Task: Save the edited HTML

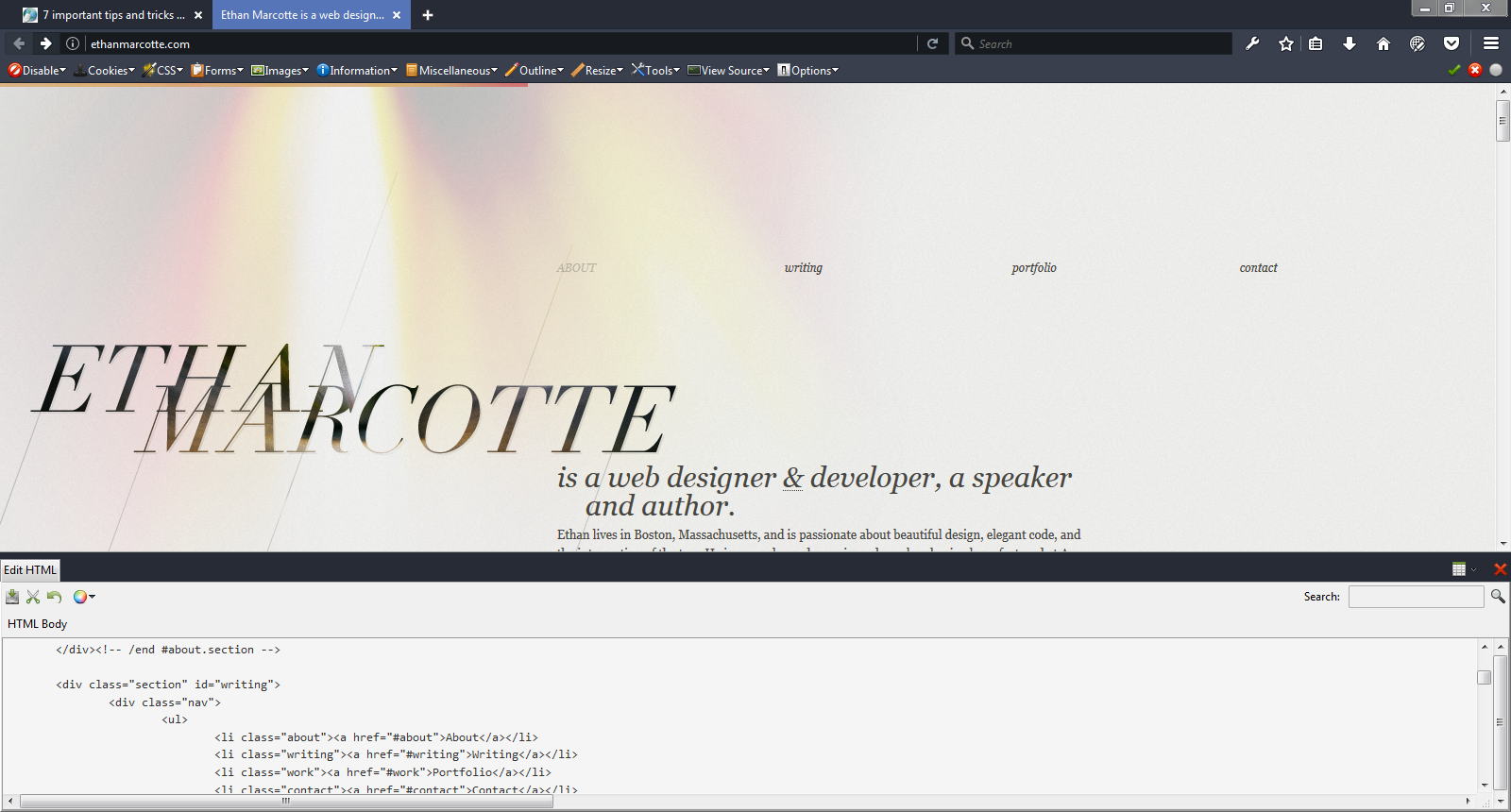Action: (x=12, y=597)
